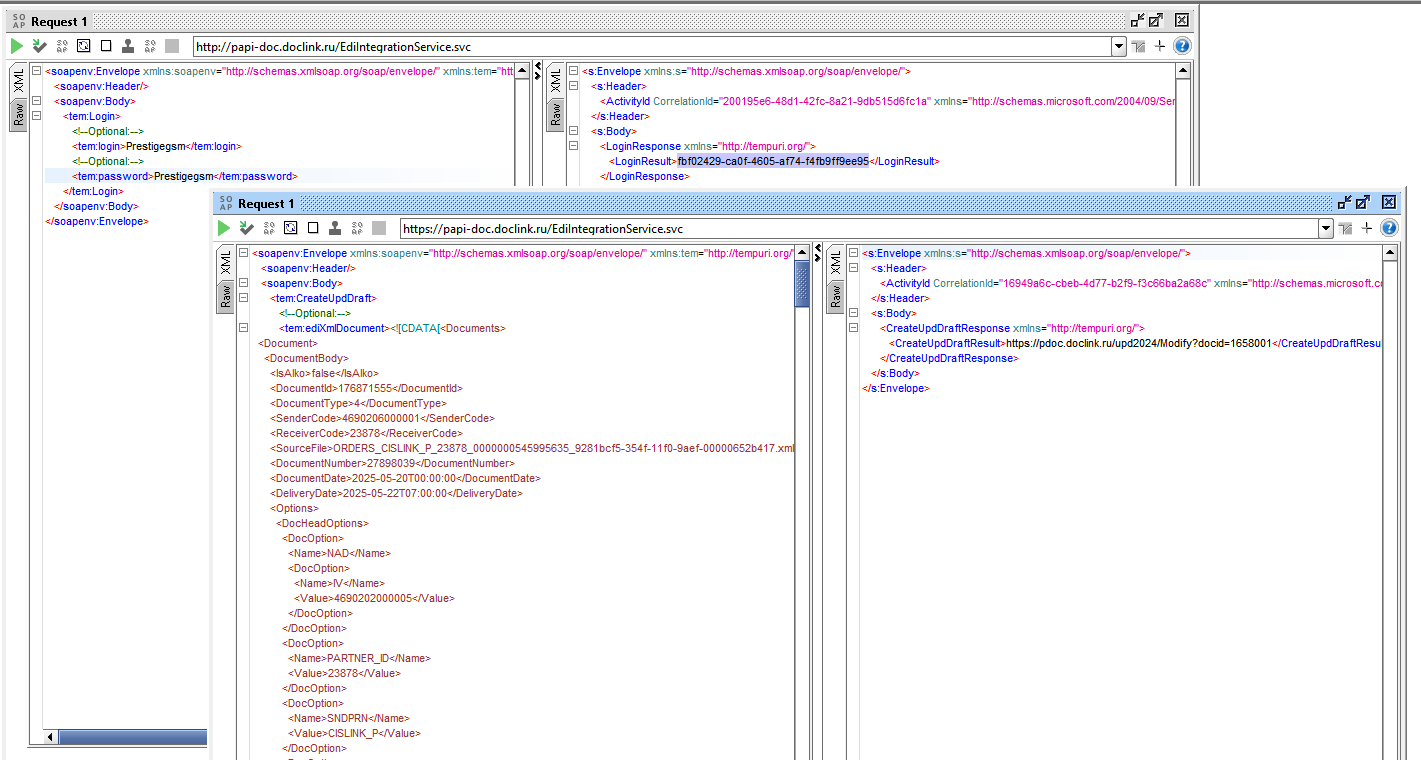This screenshot has height=760, width=1421.
Task: Add assertion TestCase icon in front request window
Action: pyautogui.click(x=246, y=228)
